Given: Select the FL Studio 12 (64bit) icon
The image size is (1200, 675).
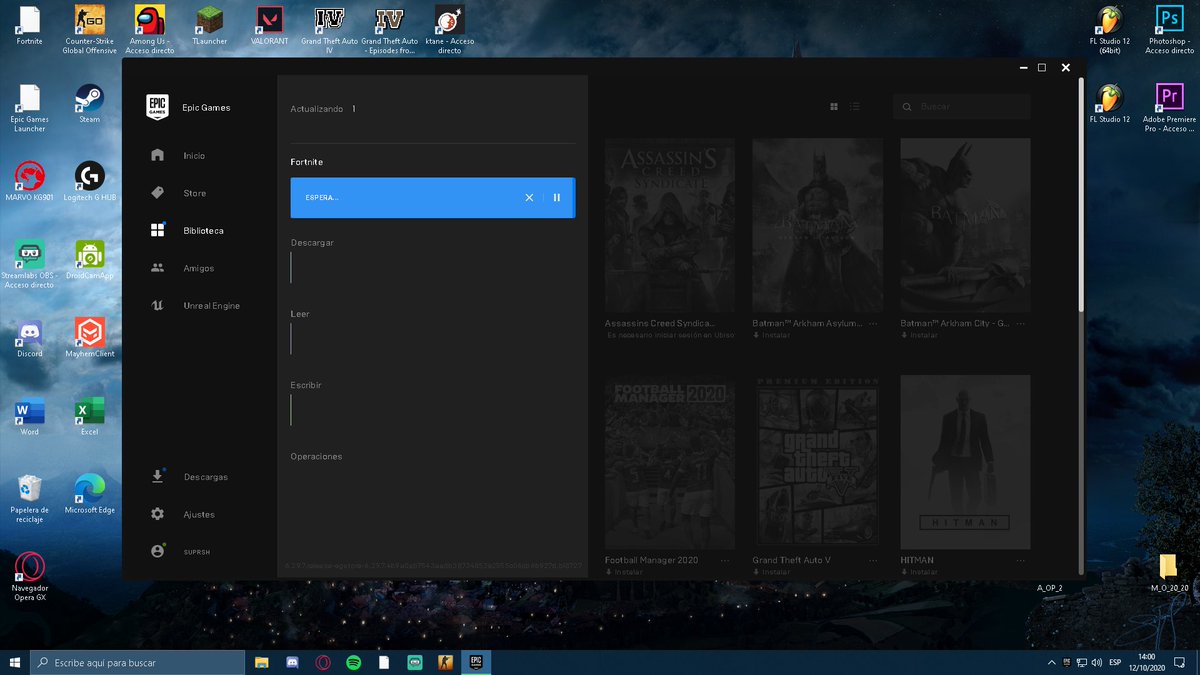Looking at the screenshot, I should (x=1108, y=30).
